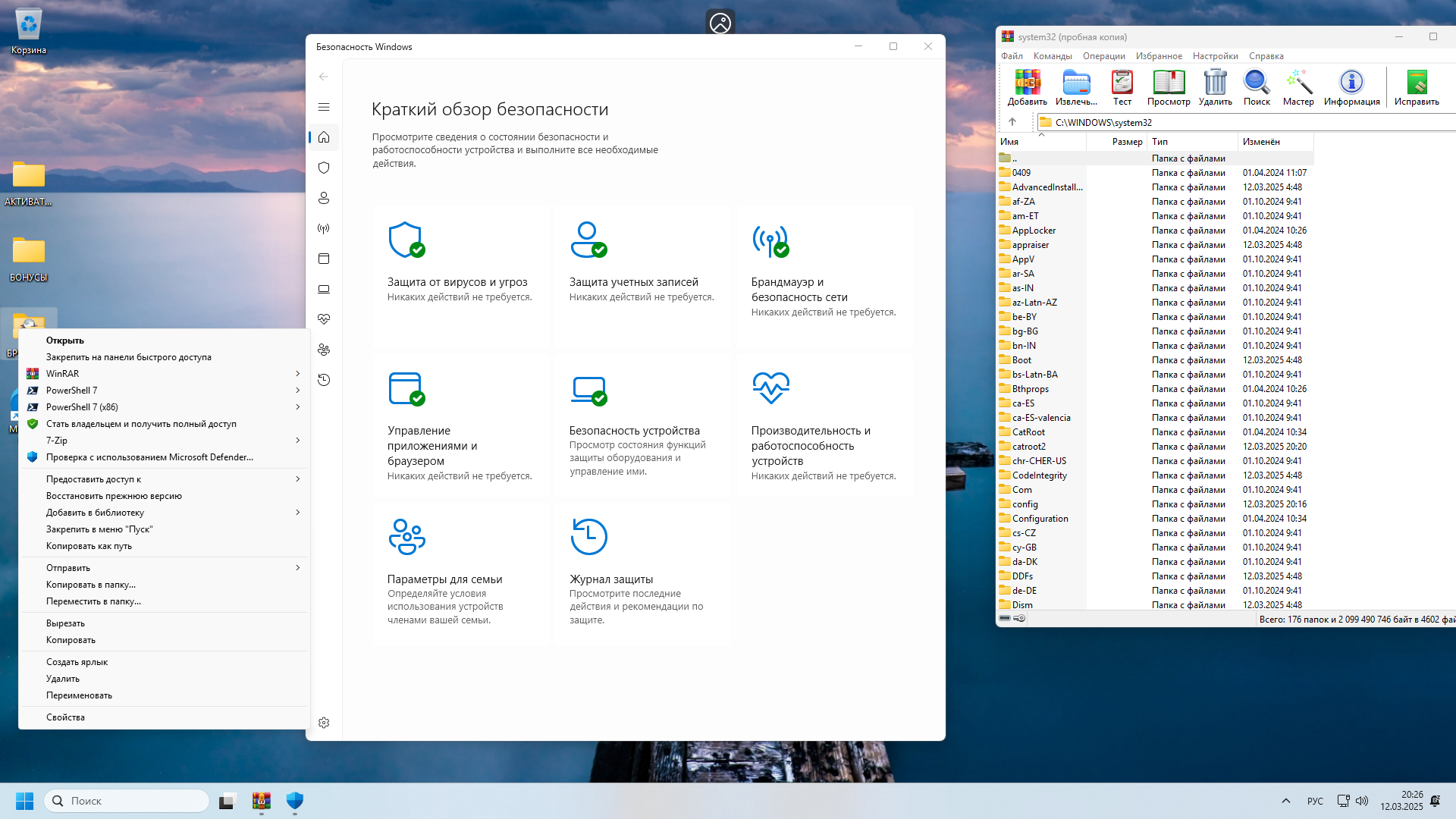Click Windows Security shield in taskbar

click(x=295, y=801)
